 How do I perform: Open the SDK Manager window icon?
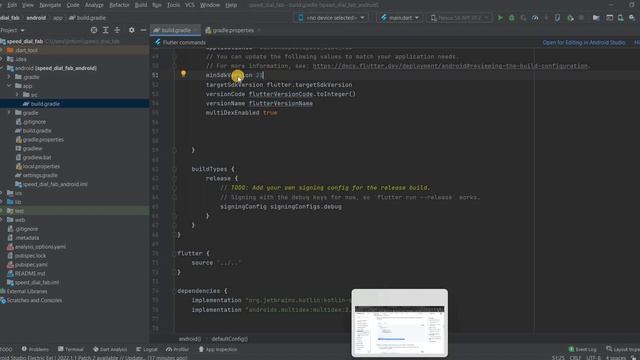coord(609,18)
